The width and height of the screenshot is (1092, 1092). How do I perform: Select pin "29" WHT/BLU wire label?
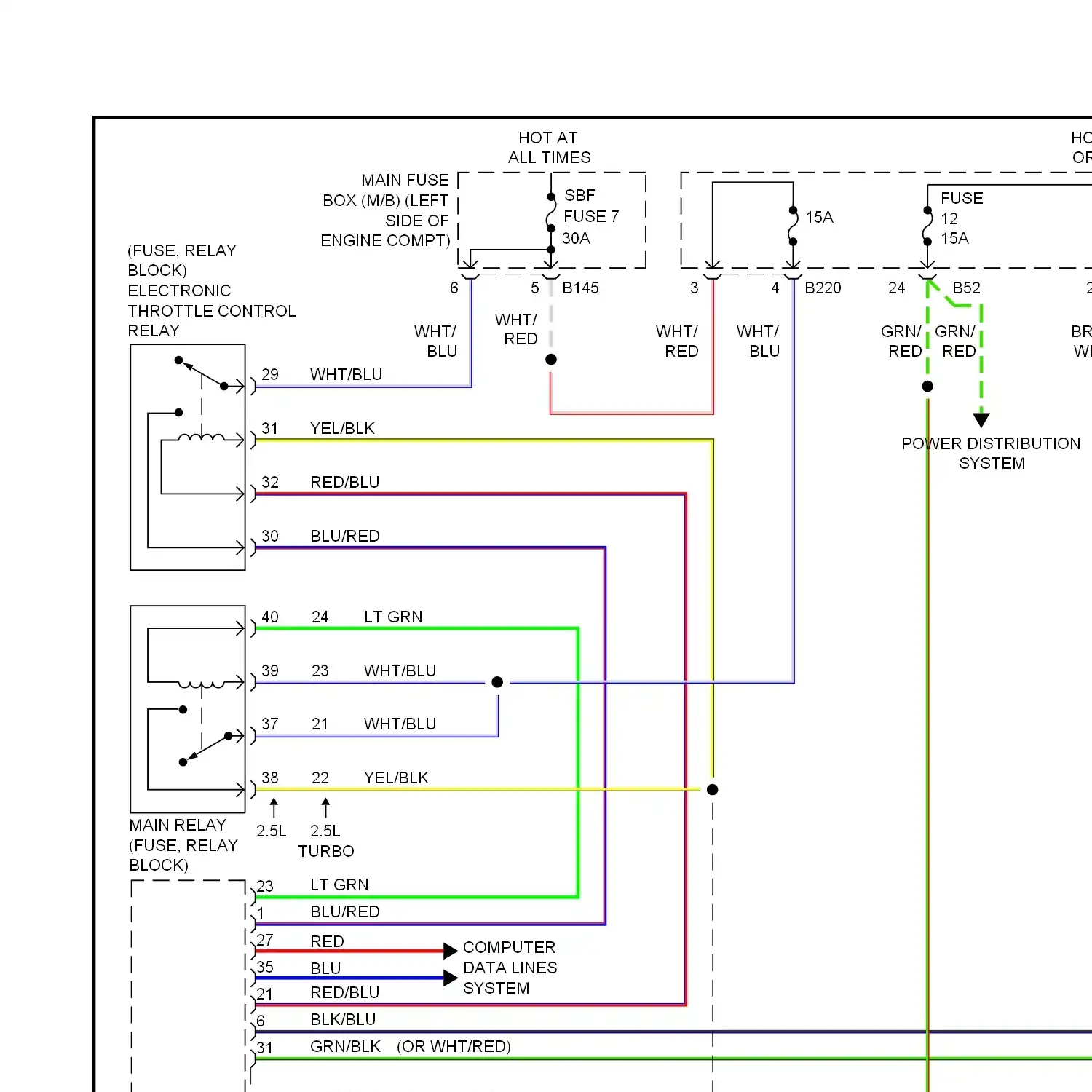(346, 374)
